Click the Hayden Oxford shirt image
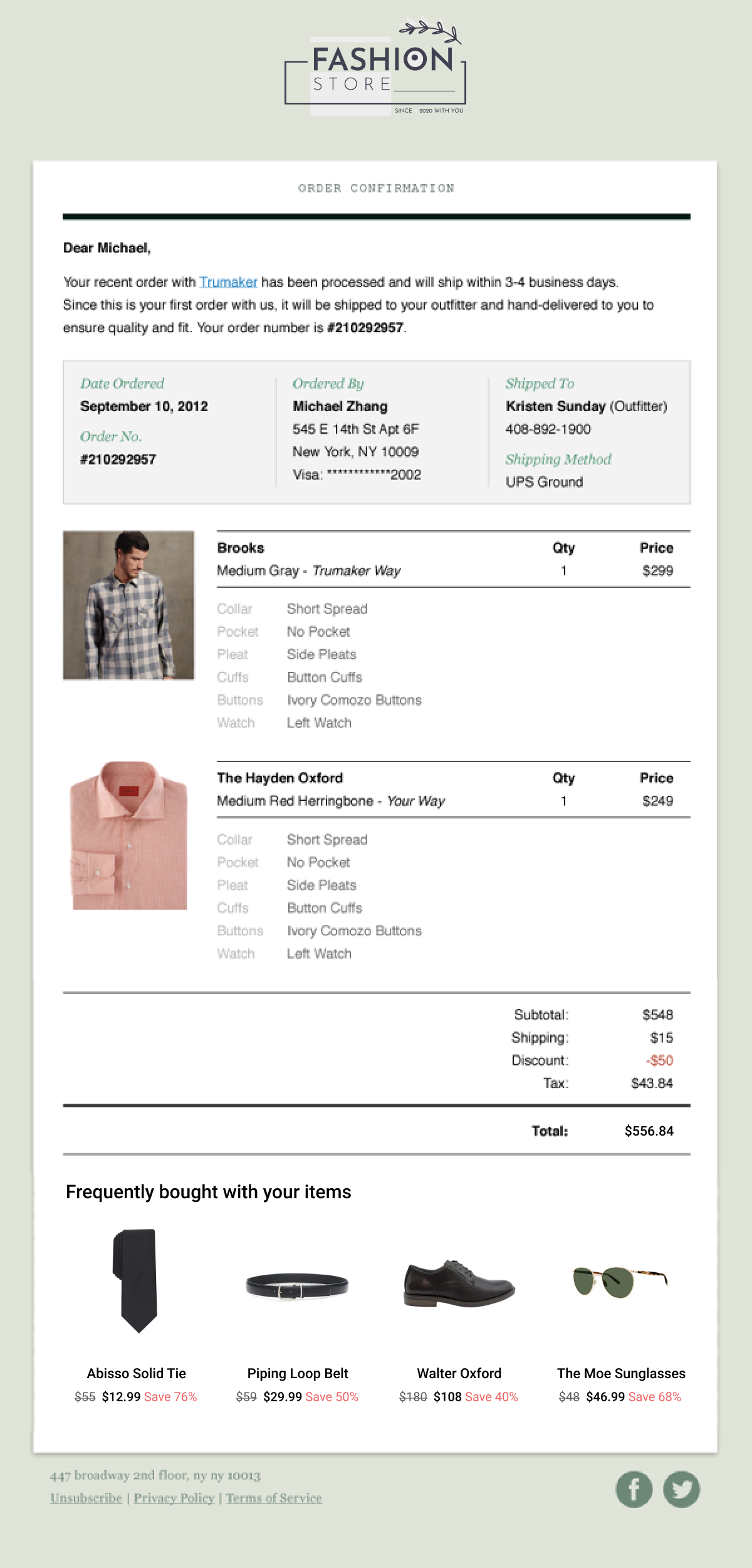The height and width of the screenshot is (1568, 752). pos(129,835)
